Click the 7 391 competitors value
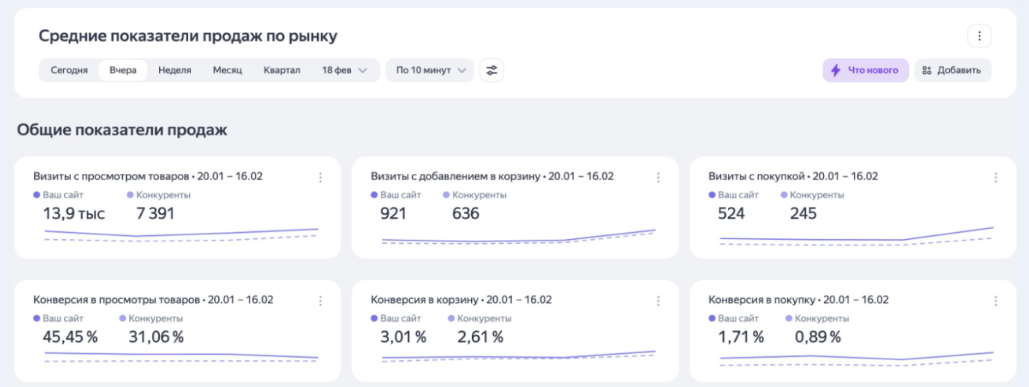The image size is (1029, 387). [155, 213]
